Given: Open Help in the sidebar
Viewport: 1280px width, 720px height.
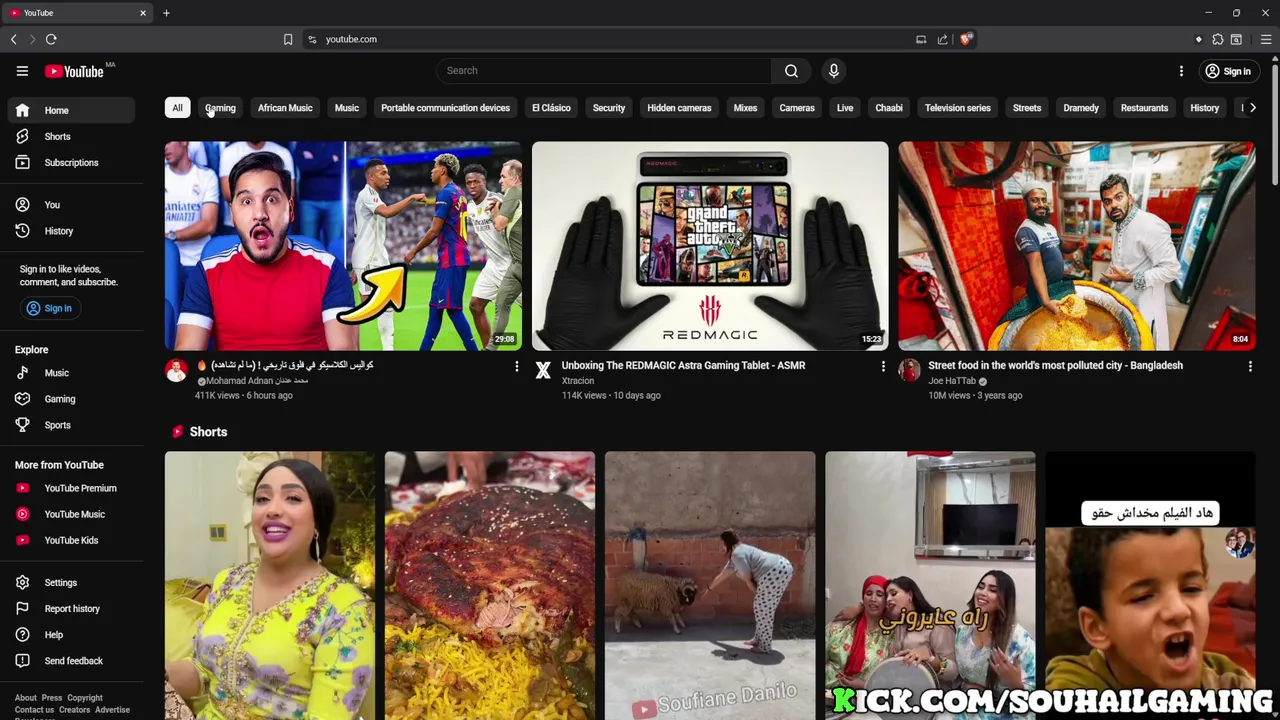Looking at the screenshot, I should [70, 635].
